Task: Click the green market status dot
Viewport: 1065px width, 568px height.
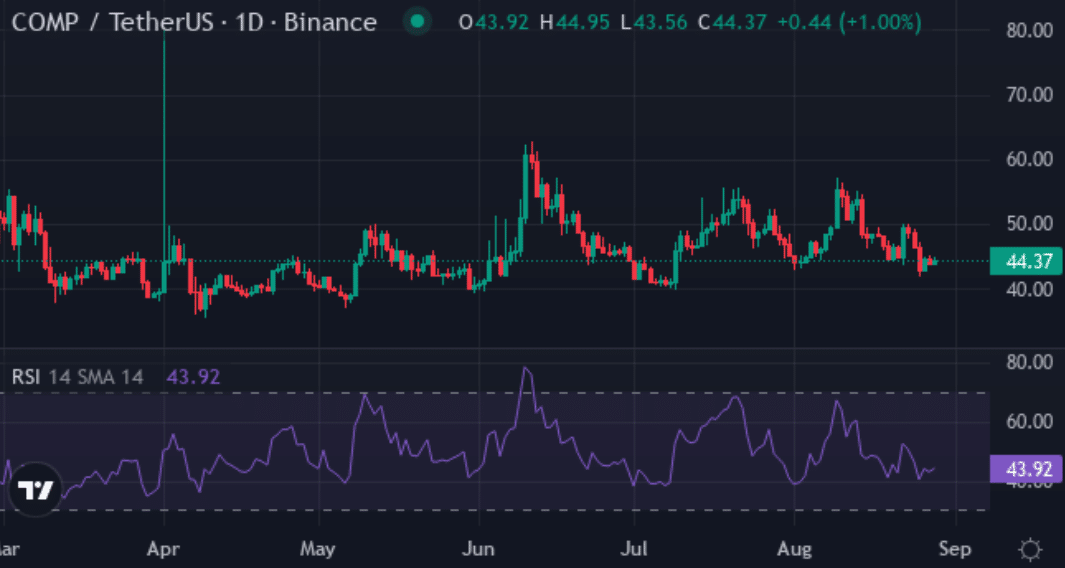Action: coord(417,22)
